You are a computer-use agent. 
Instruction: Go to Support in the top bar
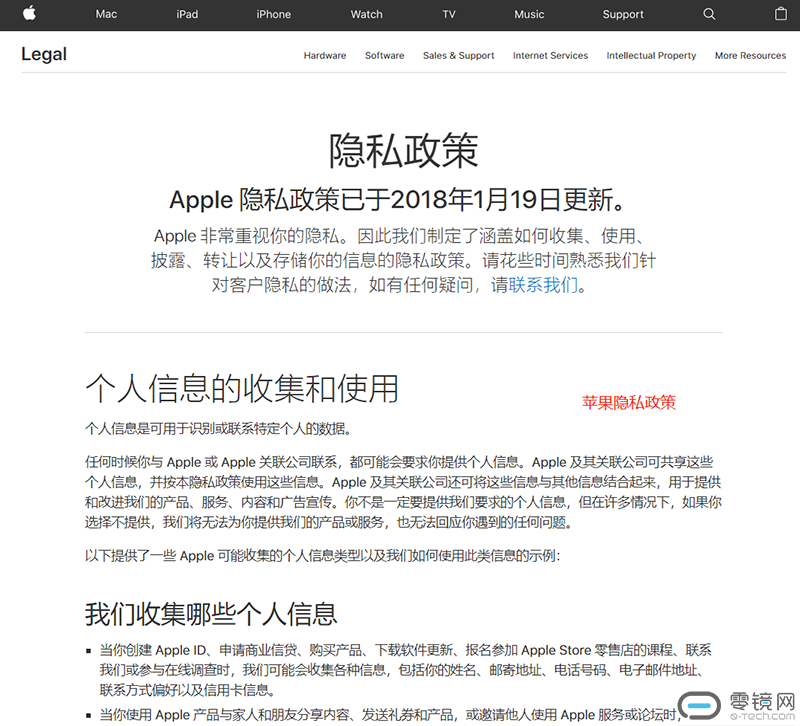623,14
